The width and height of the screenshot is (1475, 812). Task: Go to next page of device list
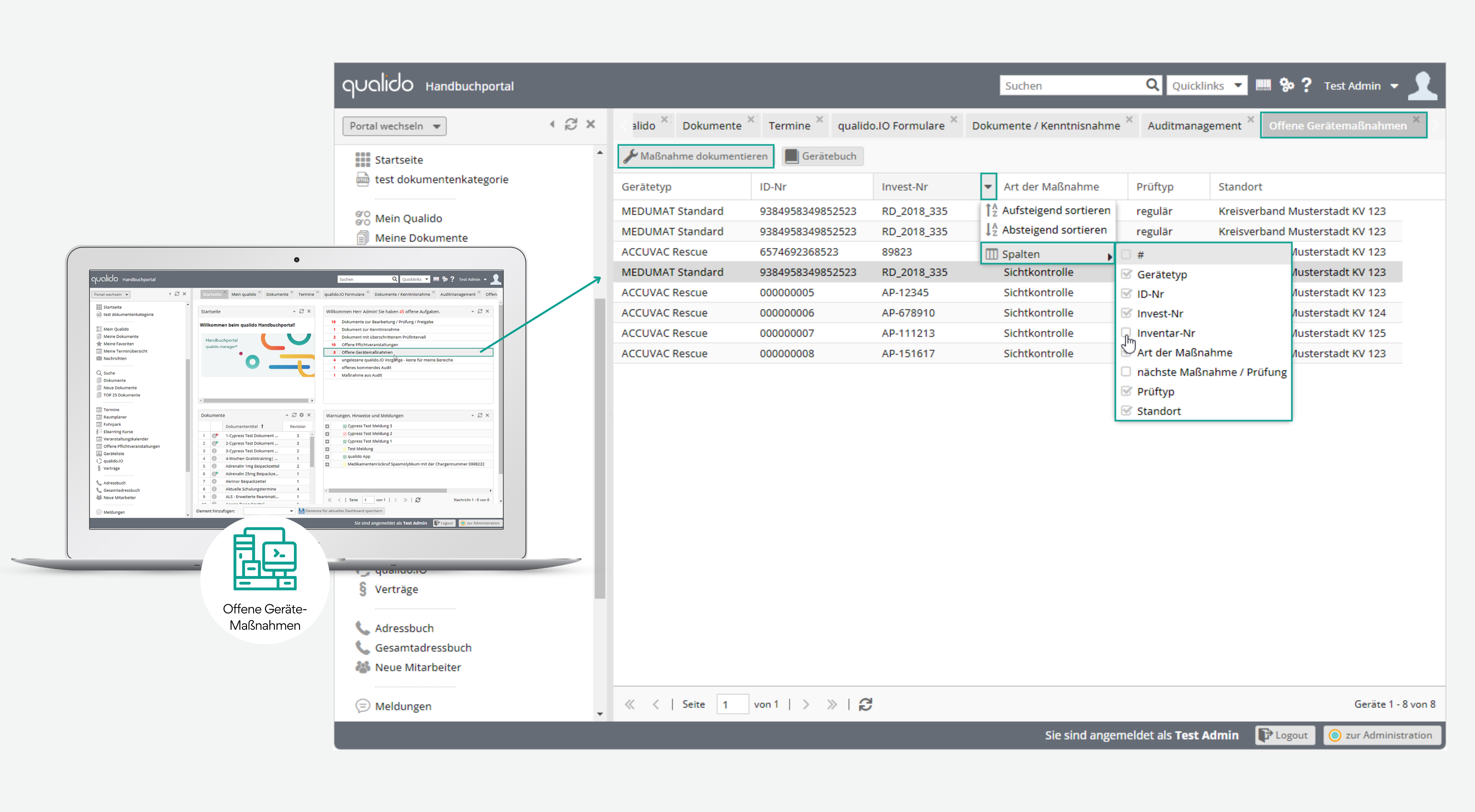coord(806,704)
